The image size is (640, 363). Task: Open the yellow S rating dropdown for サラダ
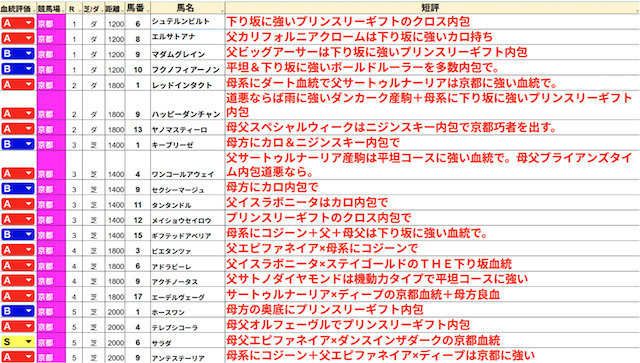(28, 341)
